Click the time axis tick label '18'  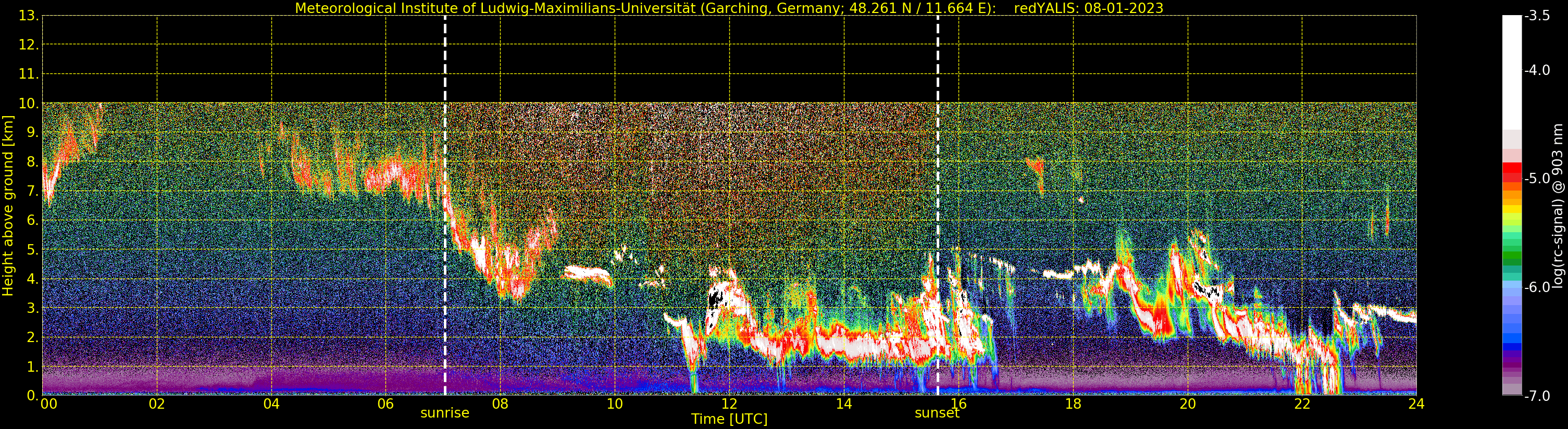[x=1073, y=403]
